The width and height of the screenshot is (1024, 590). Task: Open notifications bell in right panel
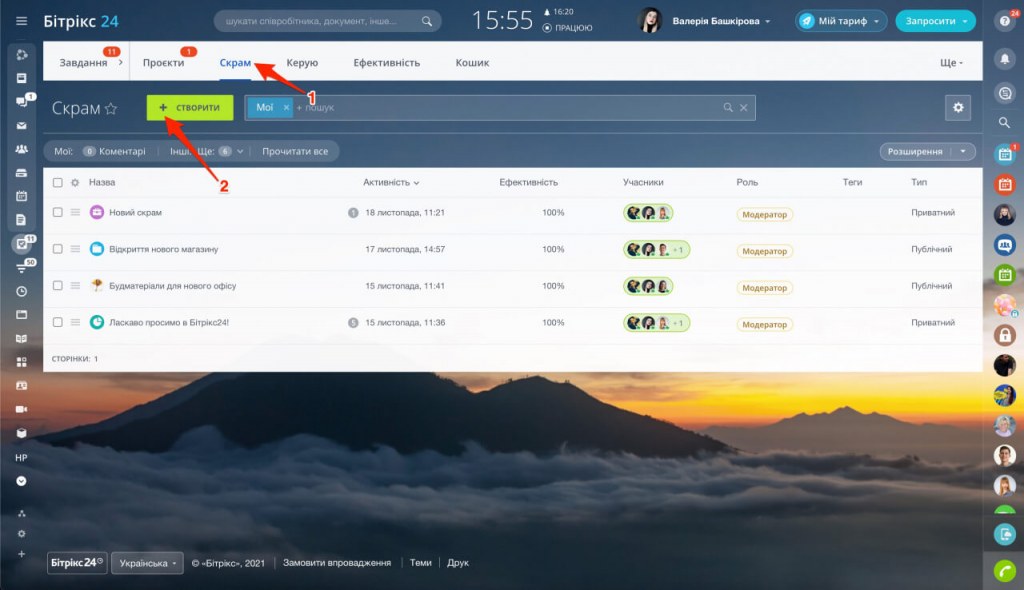coord(1004,59)
